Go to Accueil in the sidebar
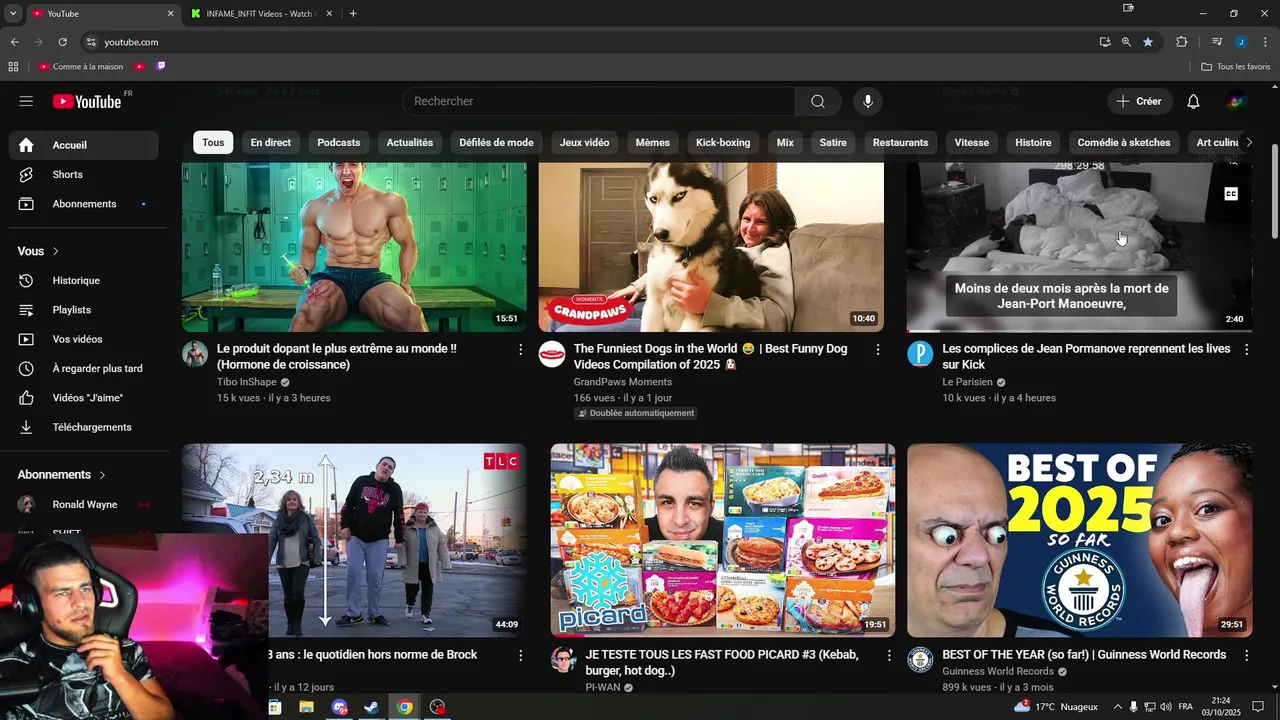The height and width of the screenshot is (720, 1280). (x=85, y=145)
